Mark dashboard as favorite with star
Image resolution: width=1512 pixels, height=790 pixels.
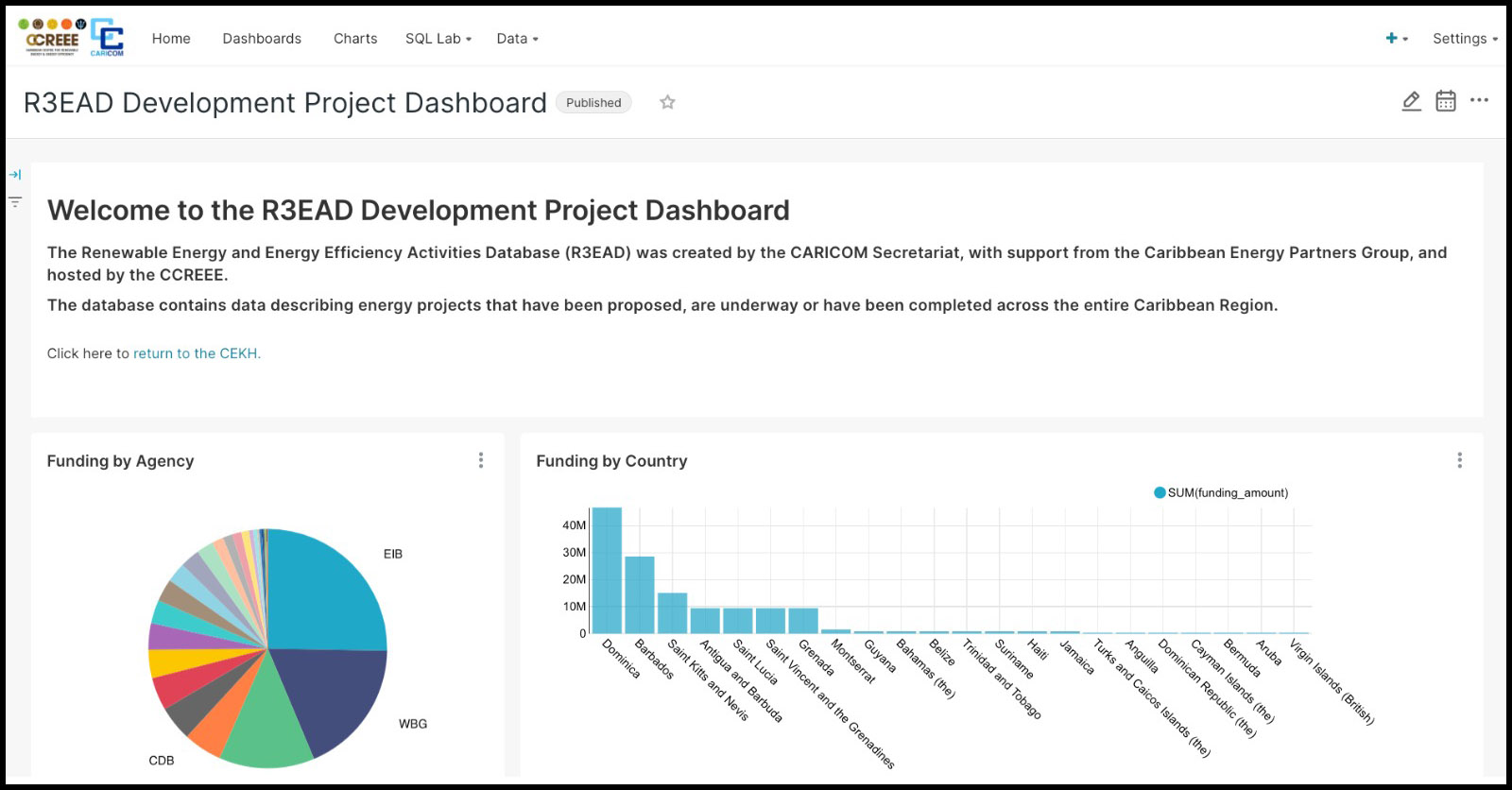click(667, 102)
